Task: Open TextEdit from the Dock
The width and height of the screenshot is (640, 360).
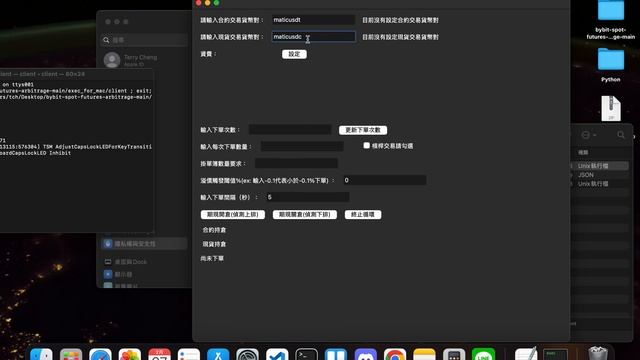Action: pyautogui.click(x=526, y=355)
